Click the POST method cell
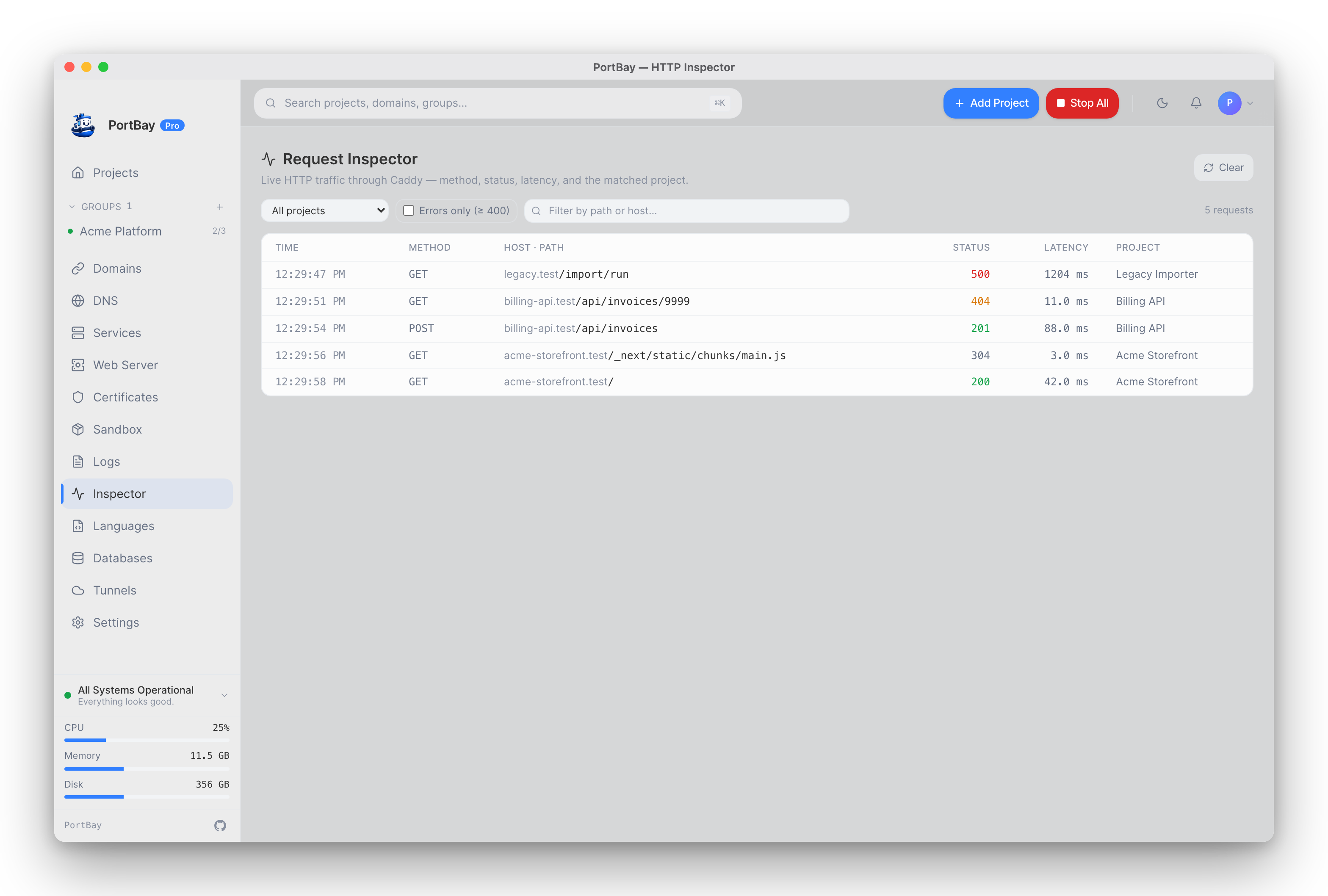This screenshot has height=896, width=1328. click(421, 329)
